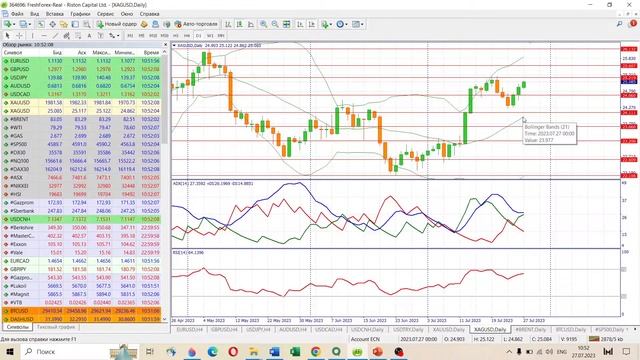The height and width of the screenshot is (360, 640).
Task: Zoom in the chart with magnifier plus
Action: [264, 24]
